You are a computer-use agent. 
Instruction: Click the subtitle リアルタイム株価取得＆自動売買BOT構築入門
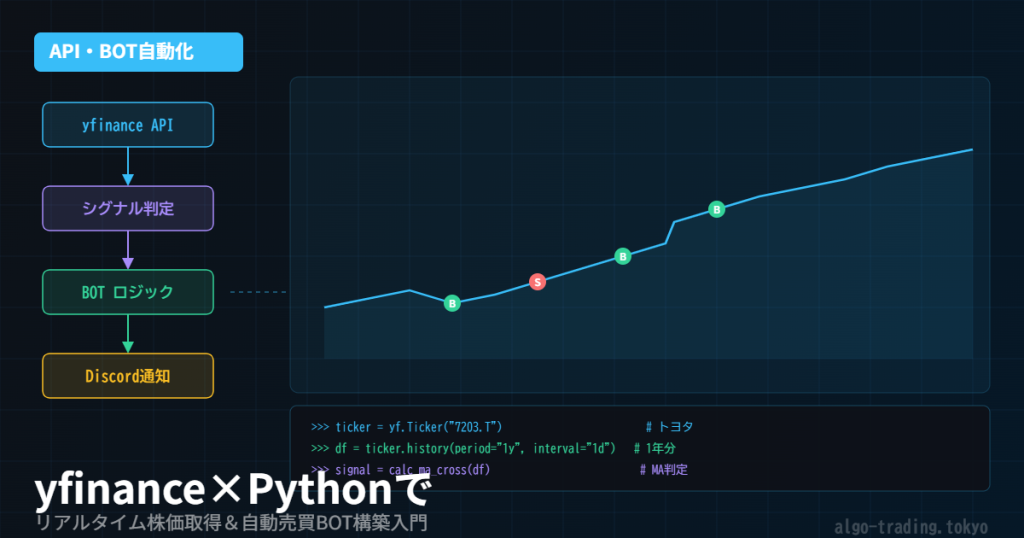pos(231,523)
